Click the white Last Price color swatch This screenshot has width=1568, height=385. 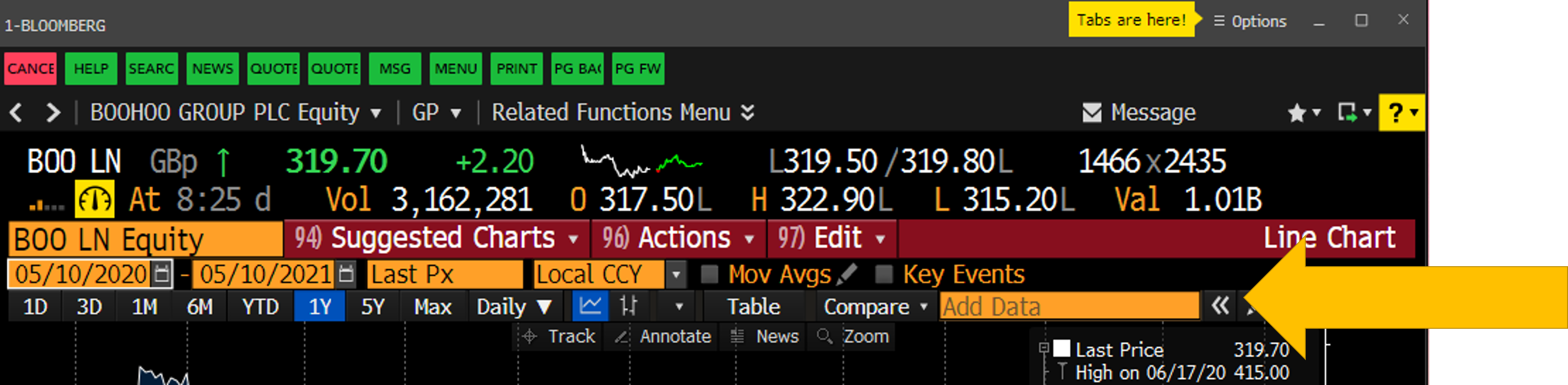(1062, 349)
